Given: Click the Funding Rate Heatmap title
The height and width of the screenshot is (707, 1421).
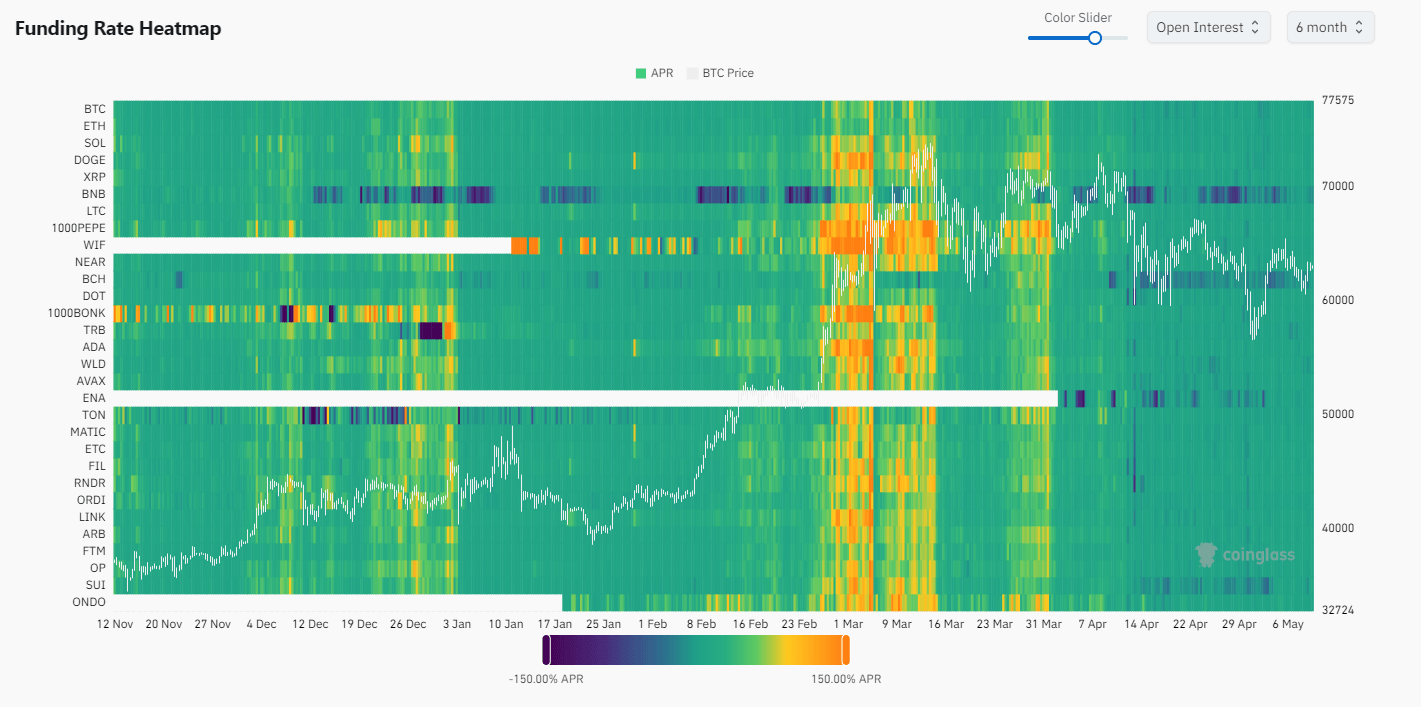Looking at the screenshot, I should point(118,28).
